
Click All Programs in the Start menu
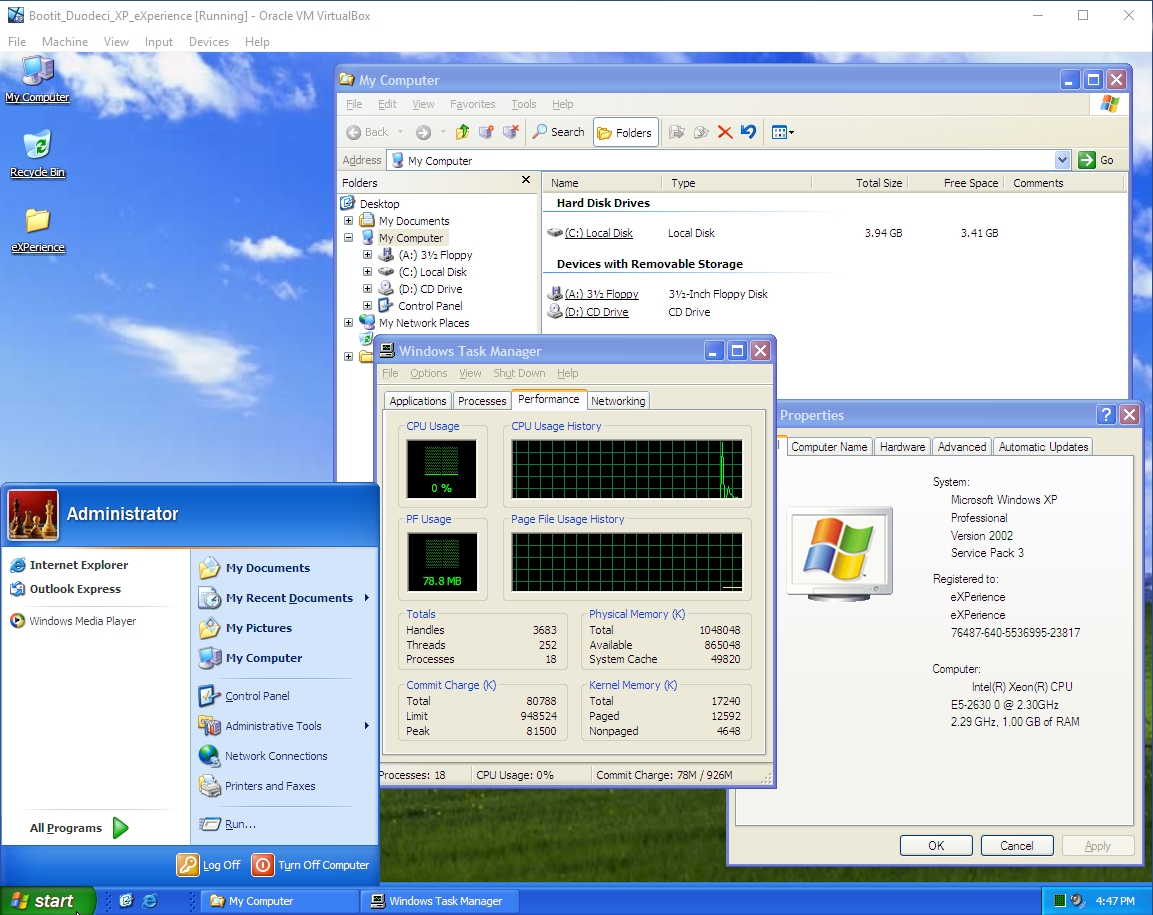(x=79, y=828)
